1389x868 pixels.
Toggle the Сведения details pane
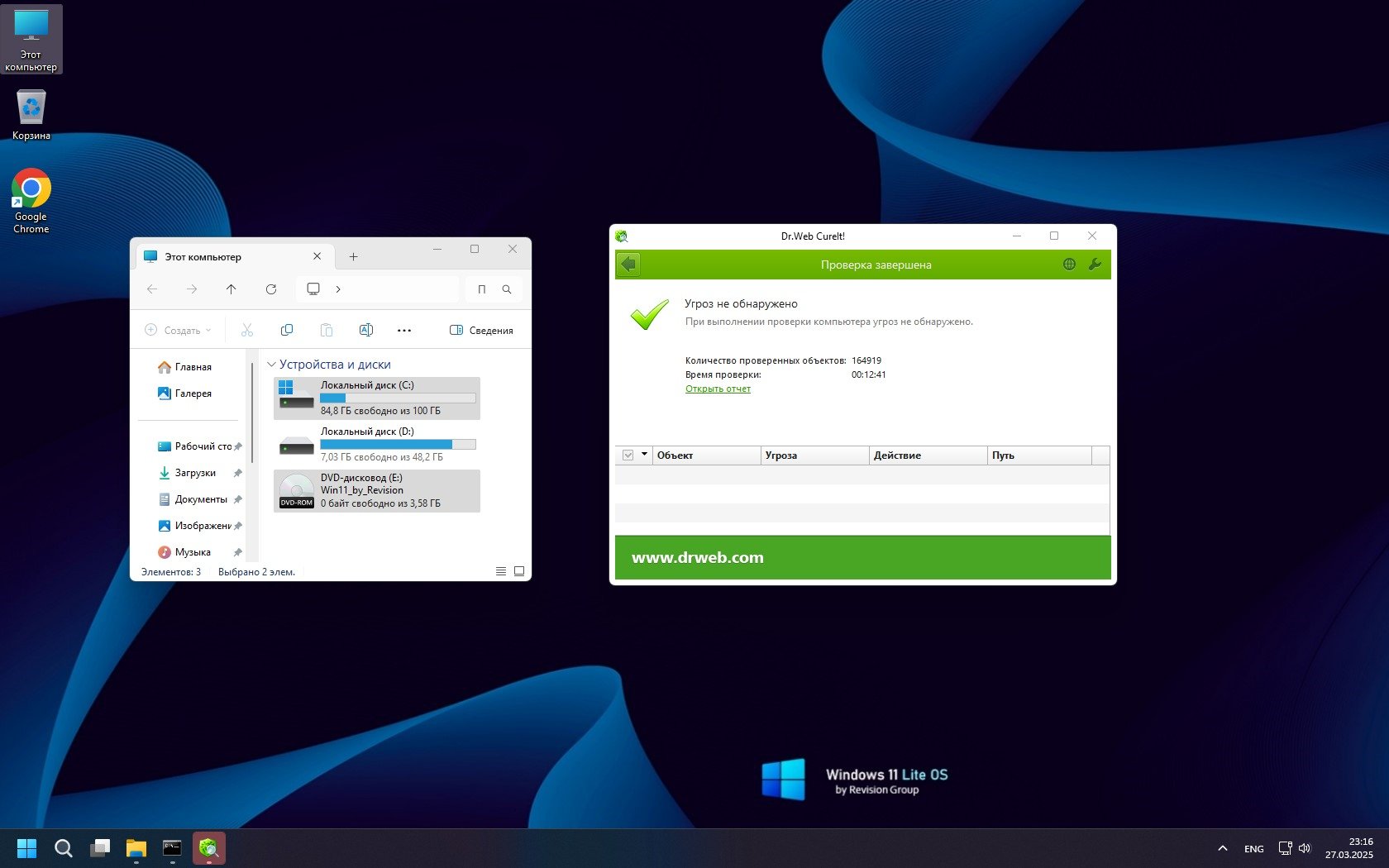(481, 330)
